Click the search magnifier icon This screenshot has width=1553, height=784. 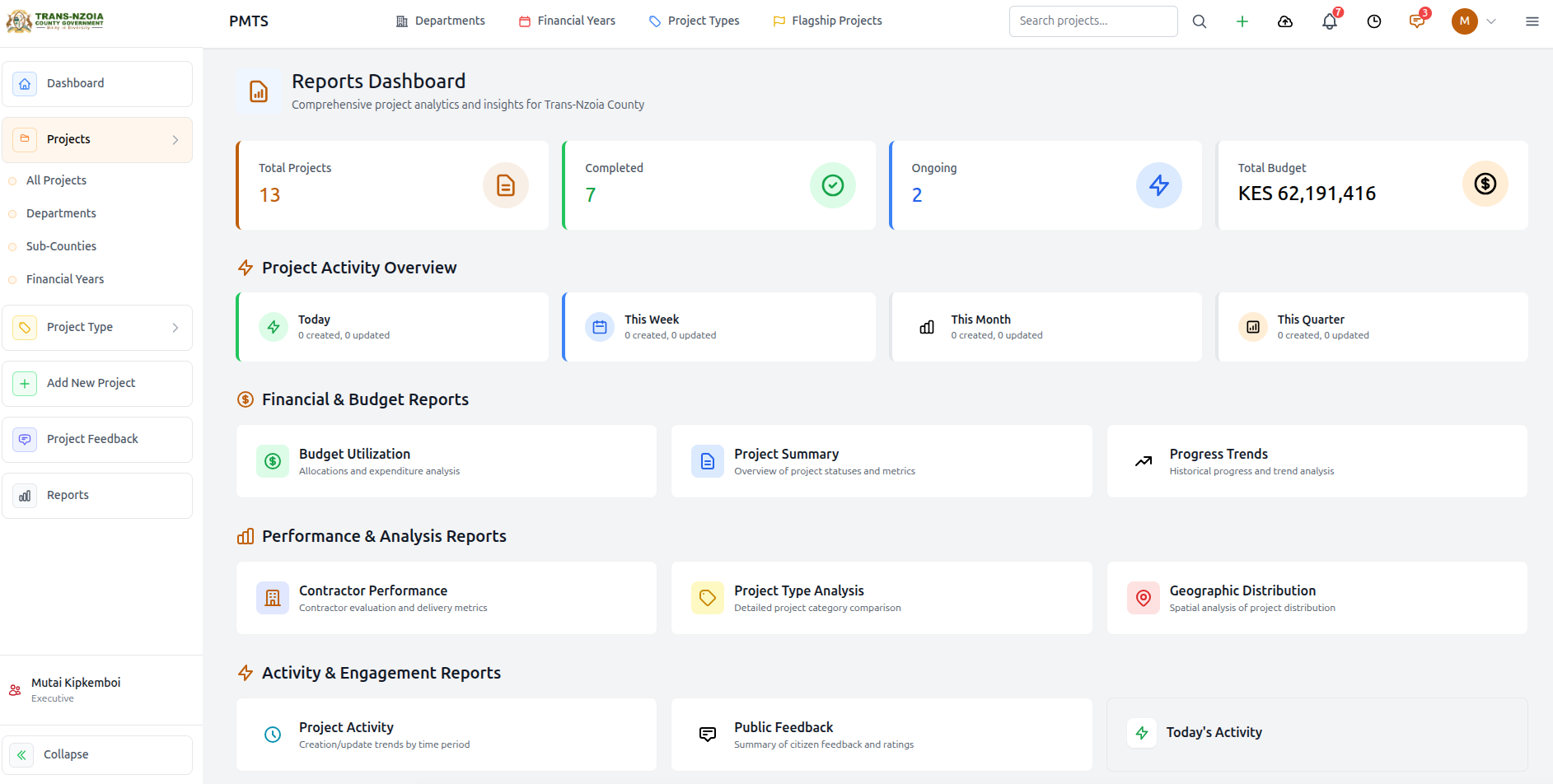[x=1200, y=21]
